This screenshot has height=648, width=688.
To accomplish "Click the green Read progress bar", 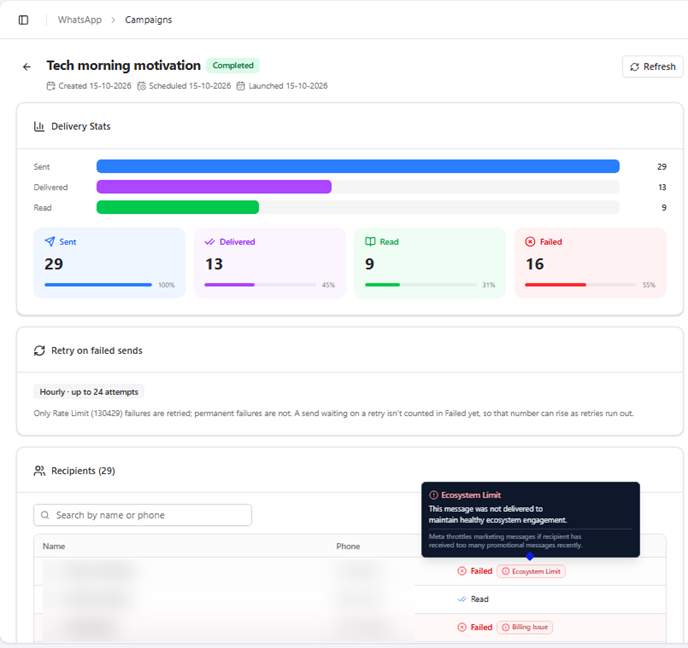I will click(x=177, y=207).
